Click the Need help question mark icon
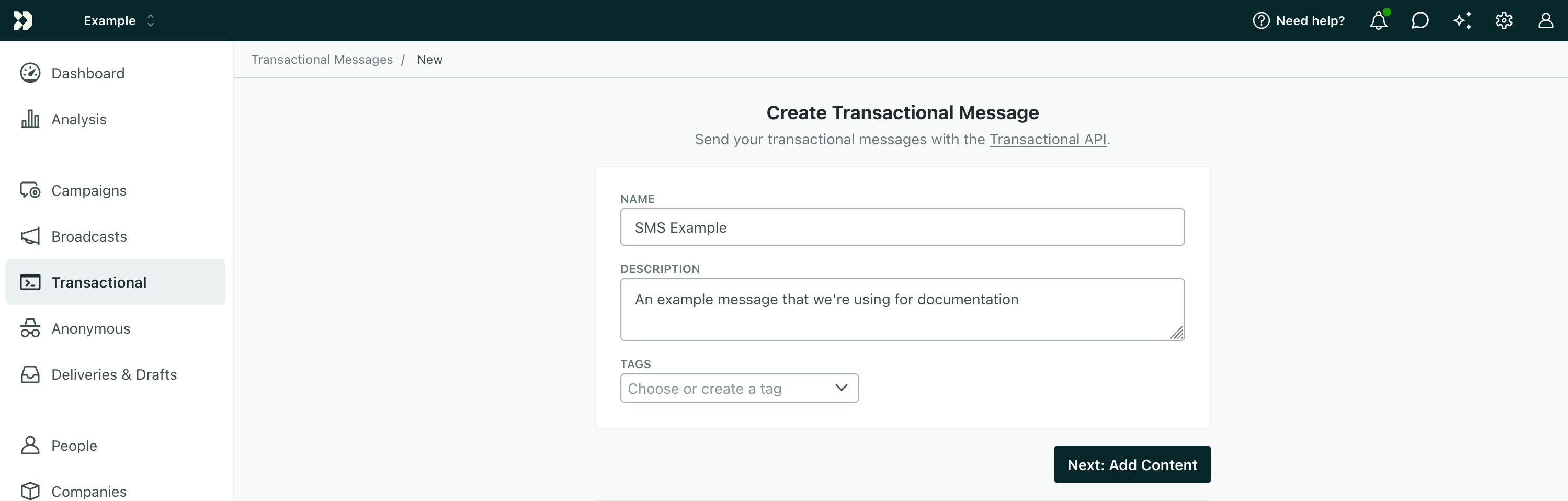 (x=1261, y=21)
